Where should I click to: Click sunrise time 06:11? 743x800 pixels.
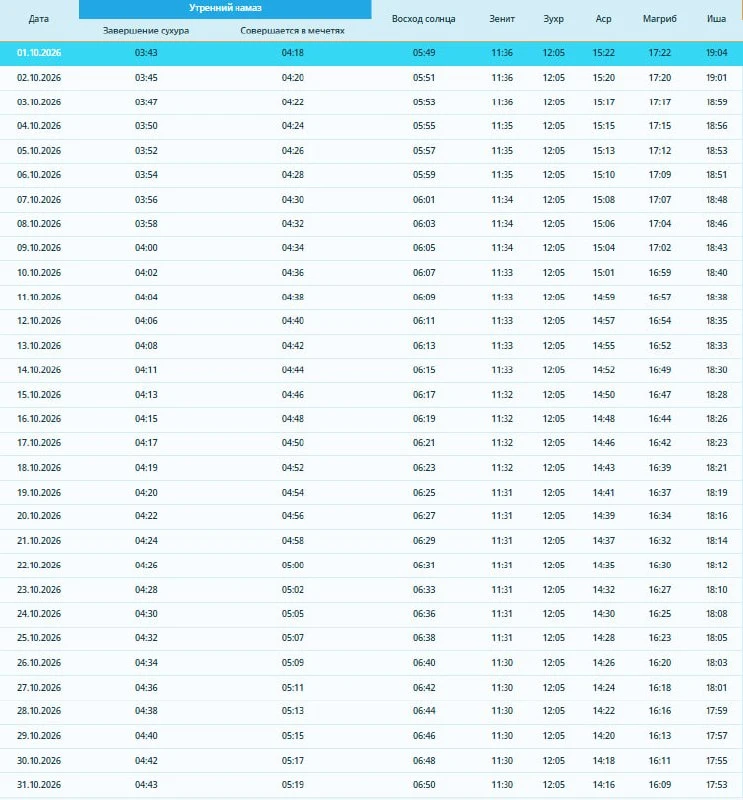[424, 320]
